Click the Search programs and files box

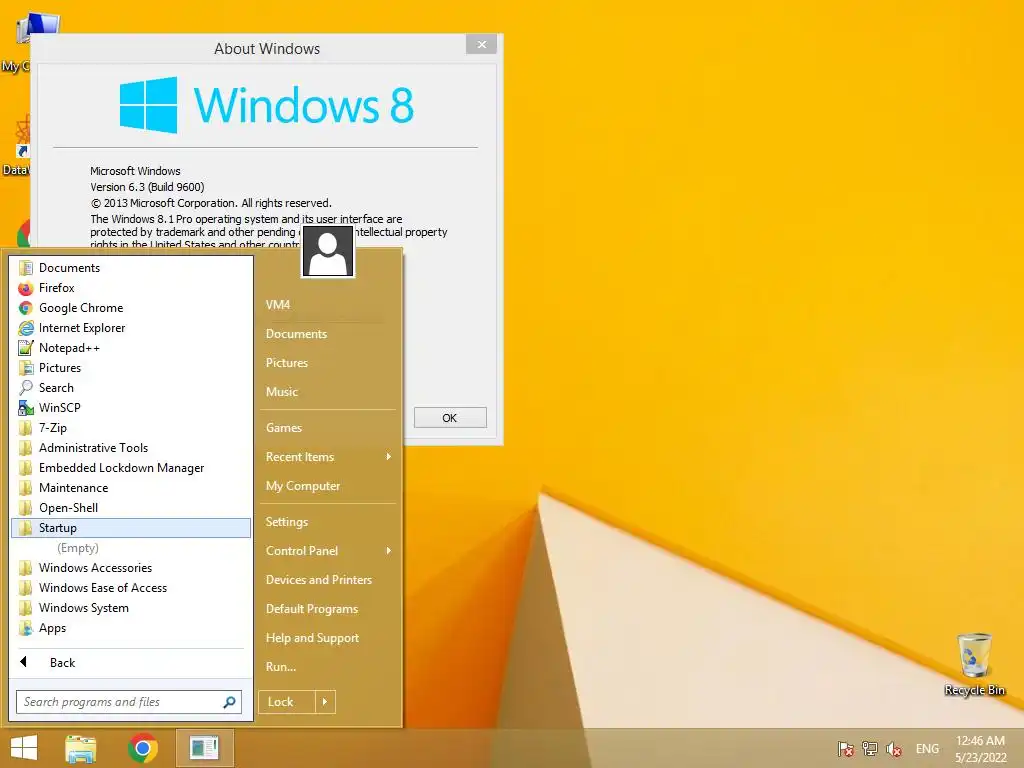[129, 702]
